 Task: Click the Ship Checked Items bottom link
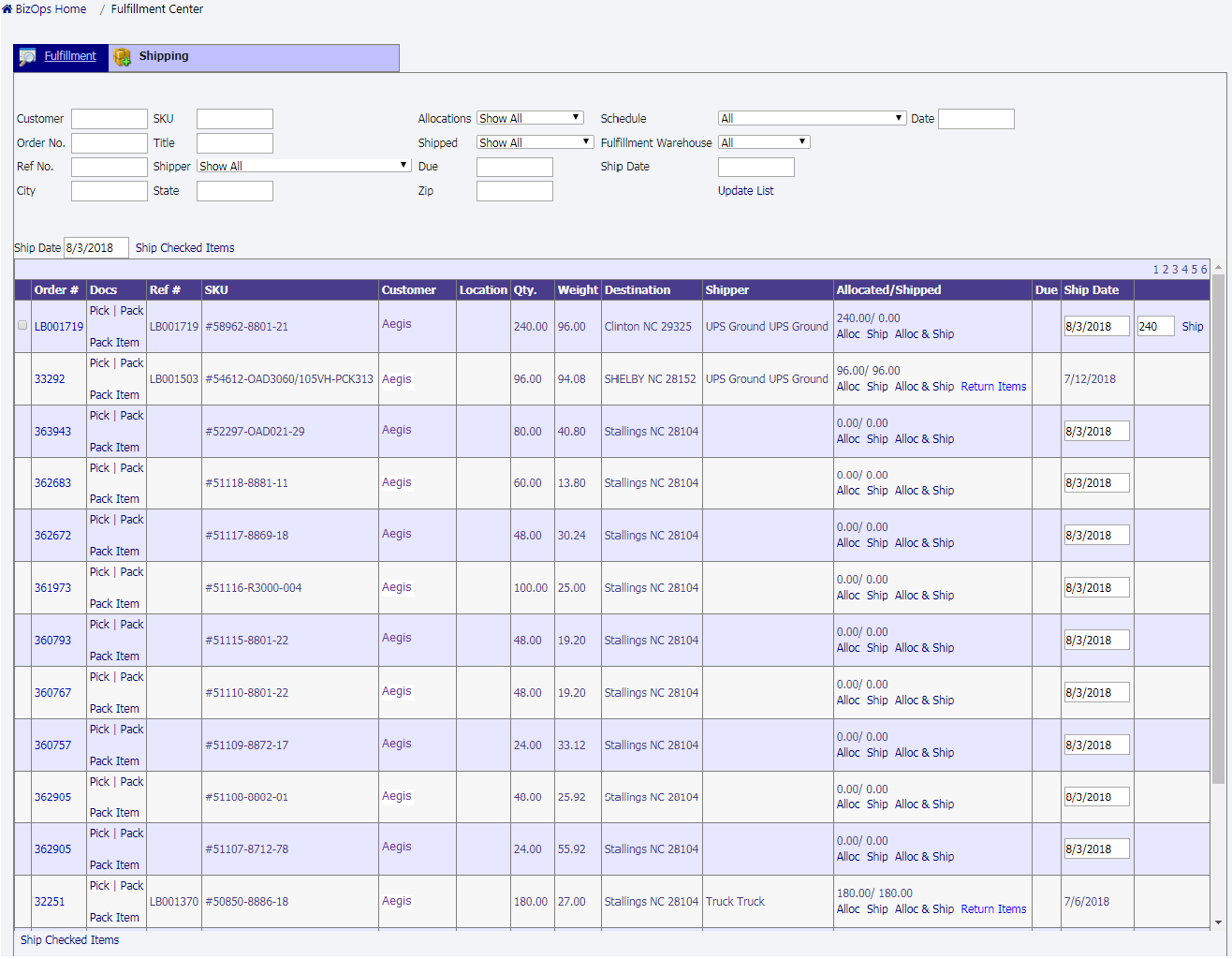pos(70,940)
